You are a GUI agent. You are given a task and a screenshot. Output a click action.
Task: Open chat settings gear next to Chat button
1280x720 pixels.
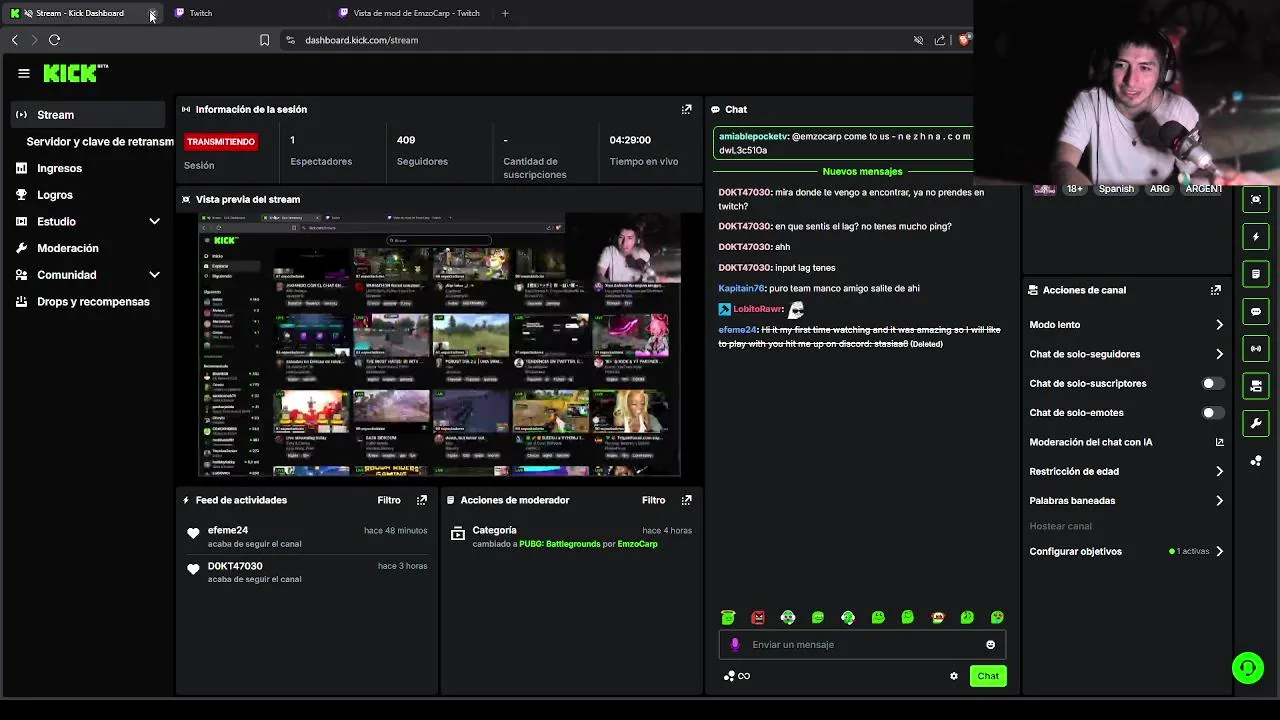click(953, 676)
